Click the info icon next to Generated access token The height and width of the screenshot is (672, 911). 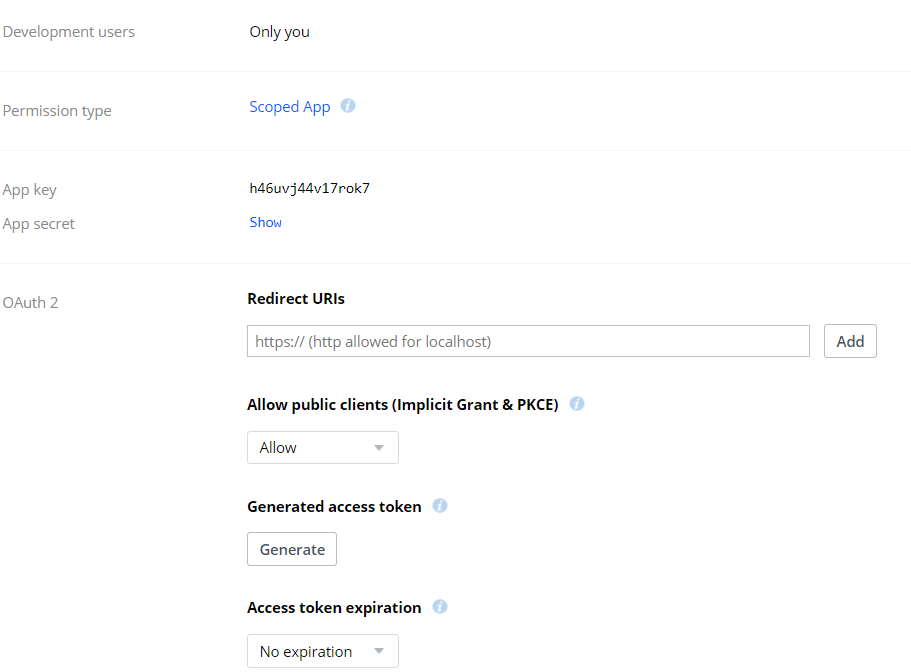pos(439,506)
